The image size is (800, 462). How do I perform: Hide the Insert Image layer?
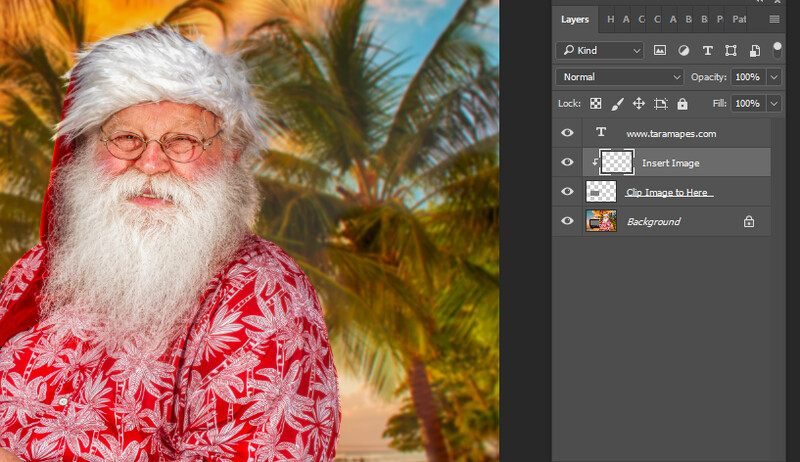tap(567, 162)
